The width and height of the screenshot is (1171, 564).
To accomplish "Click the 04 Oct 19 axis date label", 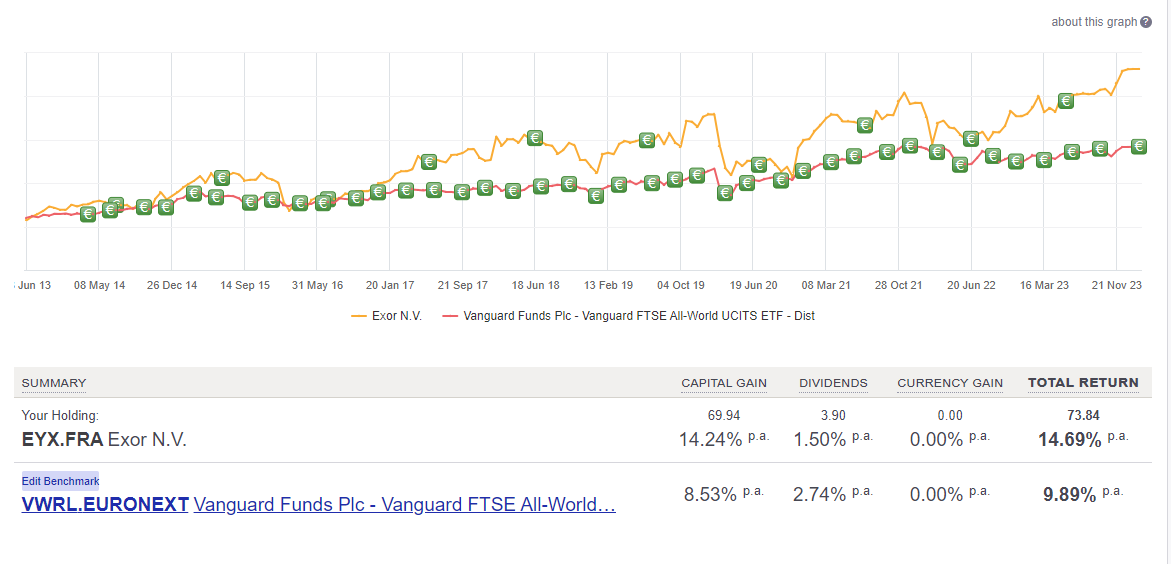I will [680, 285].
